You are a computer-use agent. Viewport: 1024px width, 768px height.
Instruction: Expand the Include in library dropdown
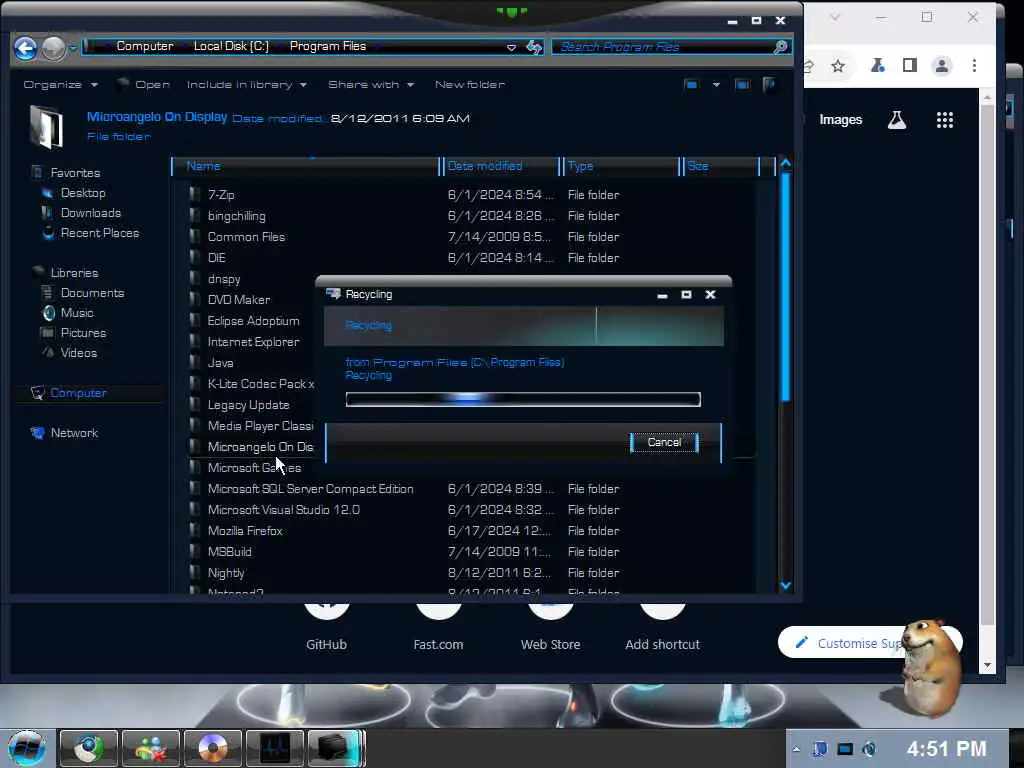[247, 84]
